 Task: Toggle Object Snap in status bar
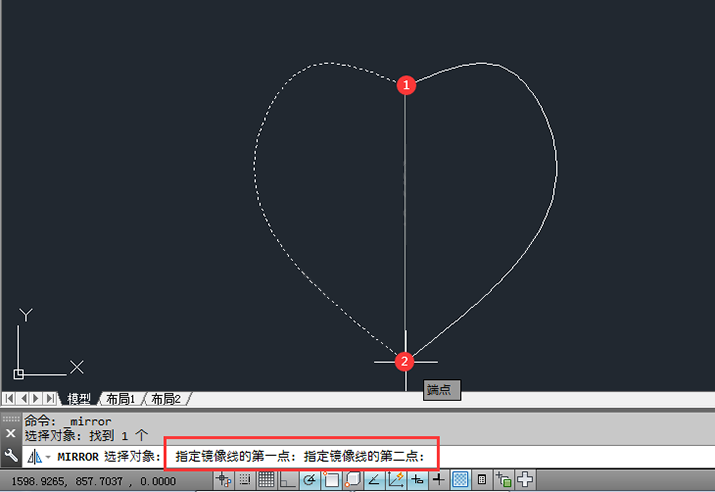pos(331,480)
